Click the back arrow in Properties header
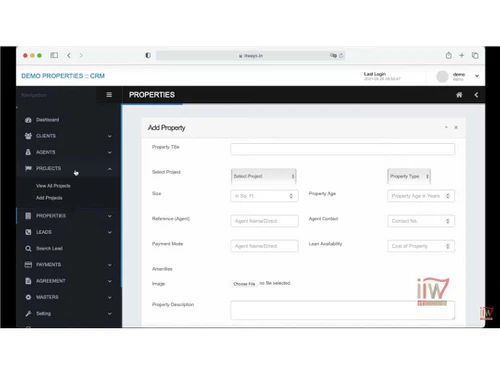 (476, 95)
